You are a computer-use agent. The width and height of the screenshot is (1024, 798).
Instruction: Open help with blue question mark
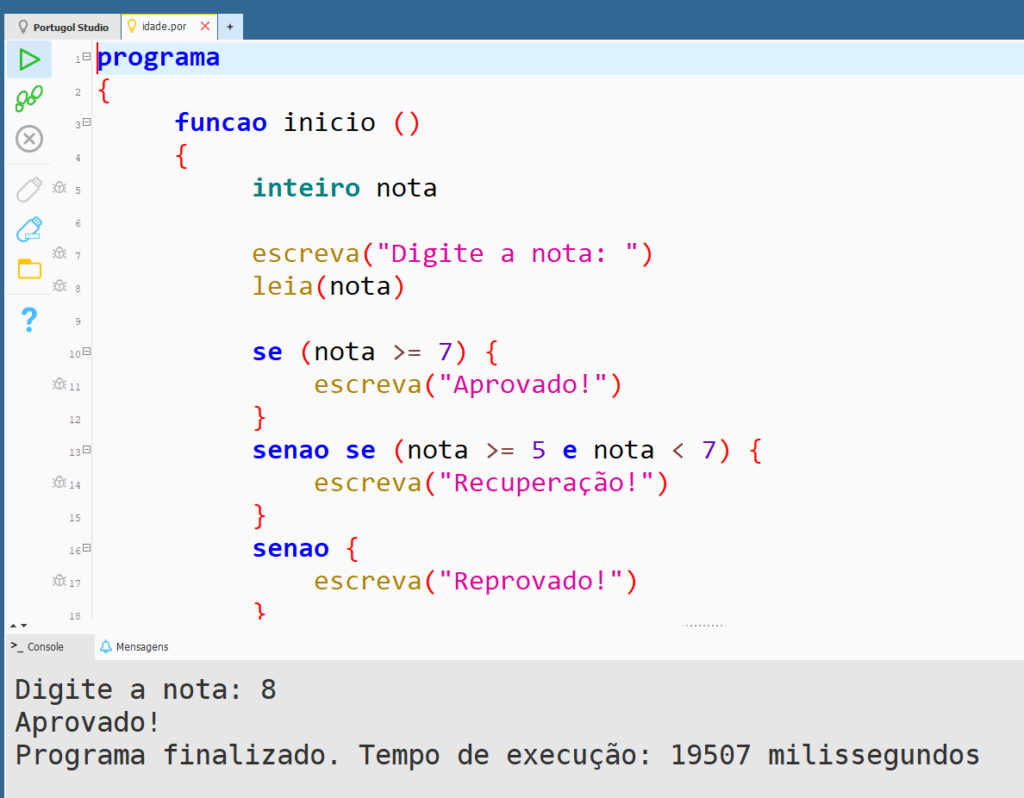click(x=29, y=320)
